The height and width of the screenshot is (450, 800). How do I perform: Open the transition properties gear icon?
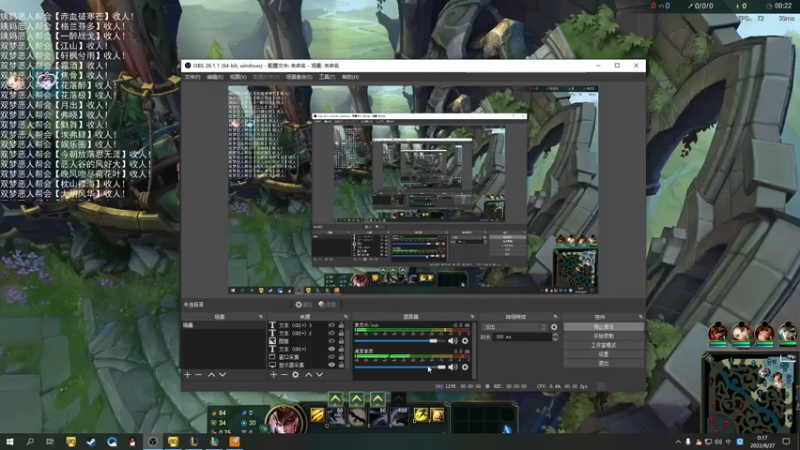[x=554, y=327]
